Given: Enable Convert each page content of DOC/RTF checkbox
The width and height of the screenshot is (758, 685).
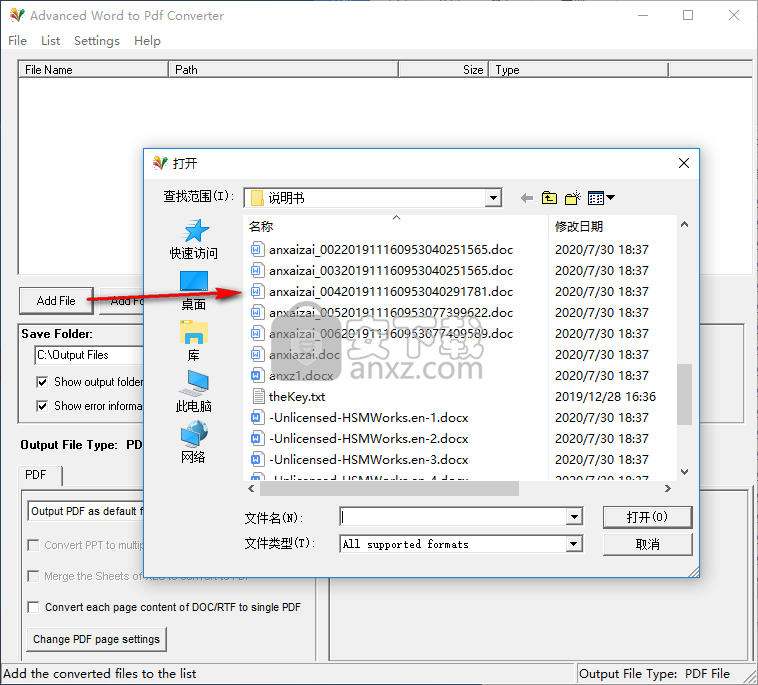Looking at the screenshot, I should pos(33,607).
